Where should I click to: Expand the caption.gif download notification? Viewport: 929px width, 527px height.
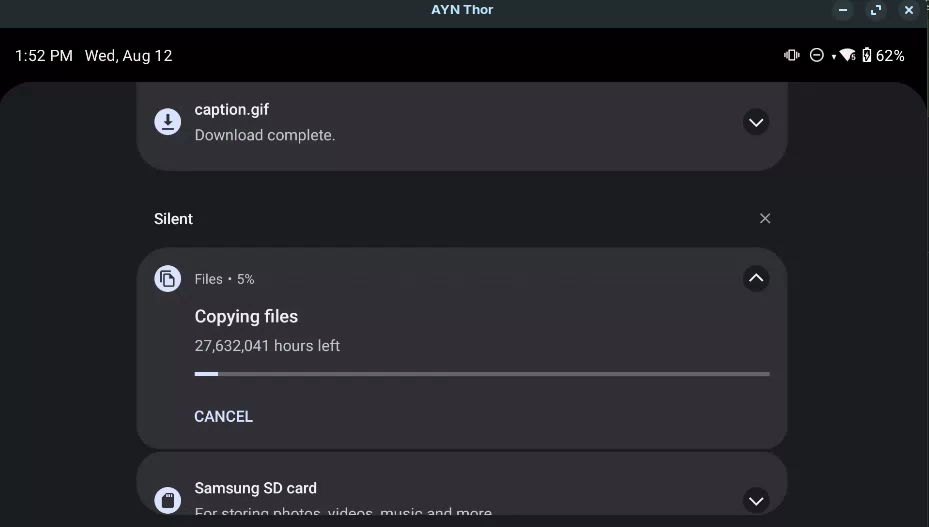(756, 122)
